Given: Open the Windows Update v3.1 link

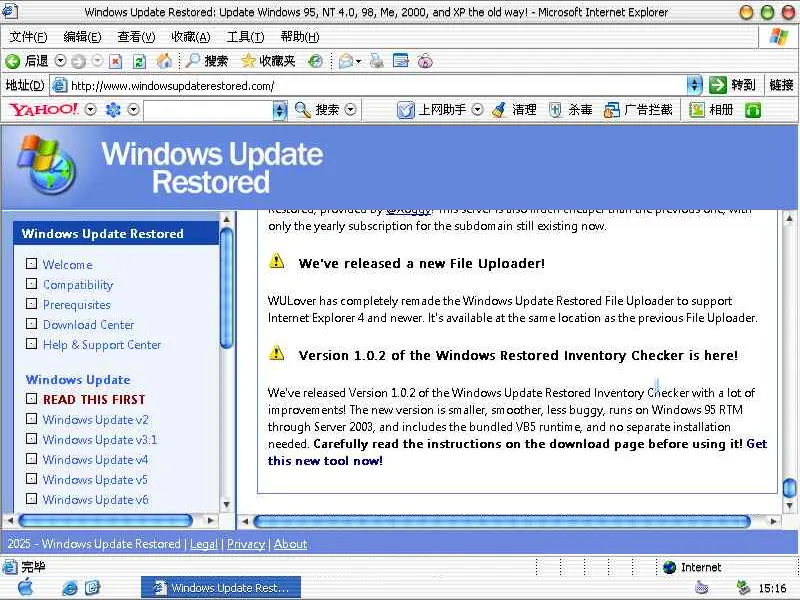Looking at the screenshot, I should pyautogui.click(x=100, y=439).
